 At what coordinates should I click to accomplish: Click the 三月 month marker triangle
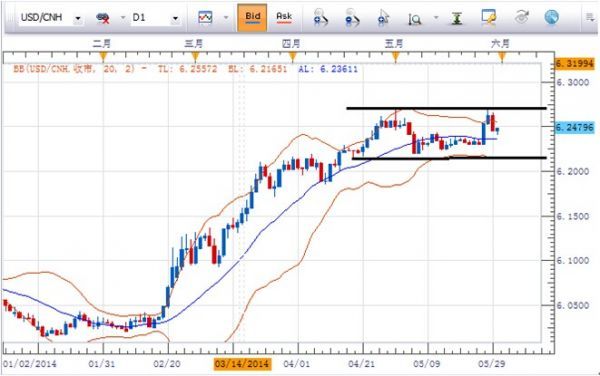(195, 57)
